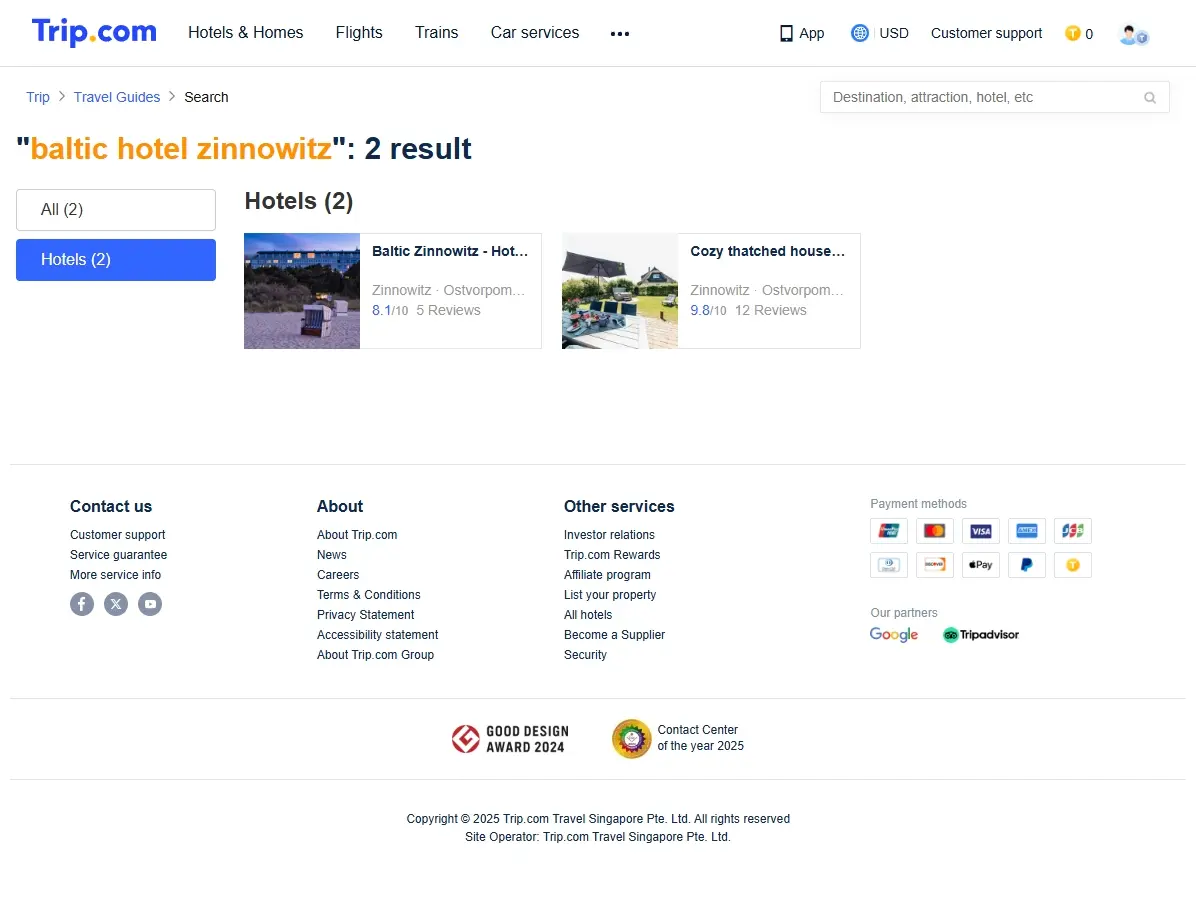The height and width of the screenshot is (921, 1196).
Task: Open Terms & Conditions link
Action: (368, 594)
